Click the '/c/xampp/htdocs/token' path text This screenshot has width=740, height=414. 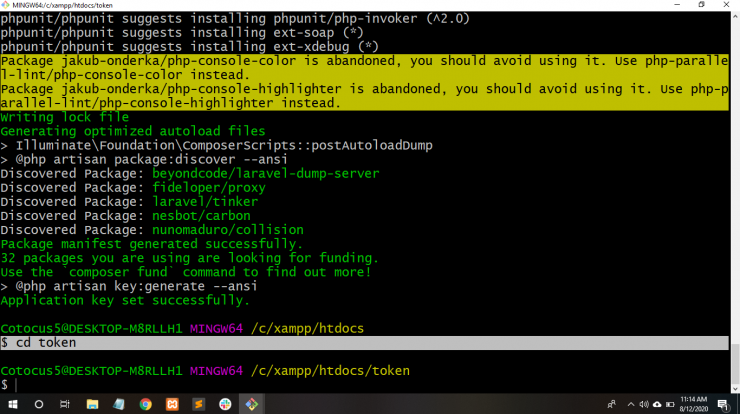click(330, 371)
